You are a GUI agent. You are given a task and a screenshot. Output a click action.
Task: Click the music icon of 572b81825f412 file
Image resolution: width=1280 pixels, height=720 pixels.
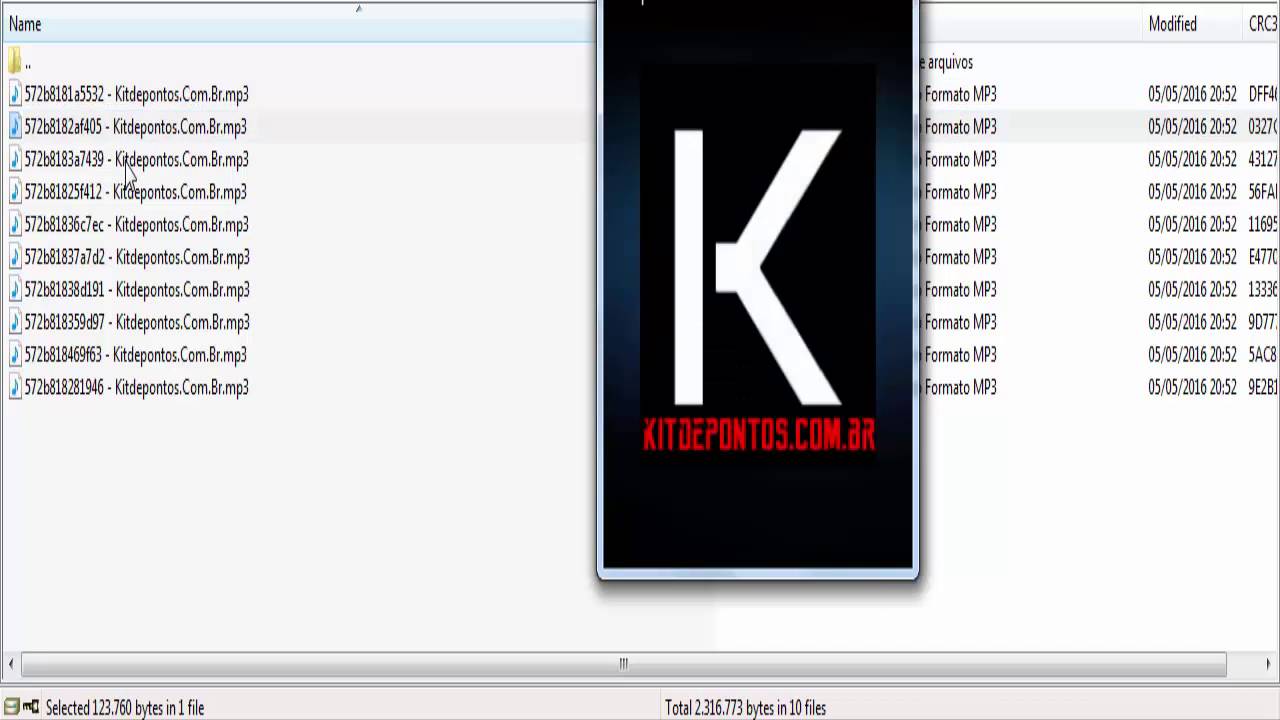(x=15, y=192)
